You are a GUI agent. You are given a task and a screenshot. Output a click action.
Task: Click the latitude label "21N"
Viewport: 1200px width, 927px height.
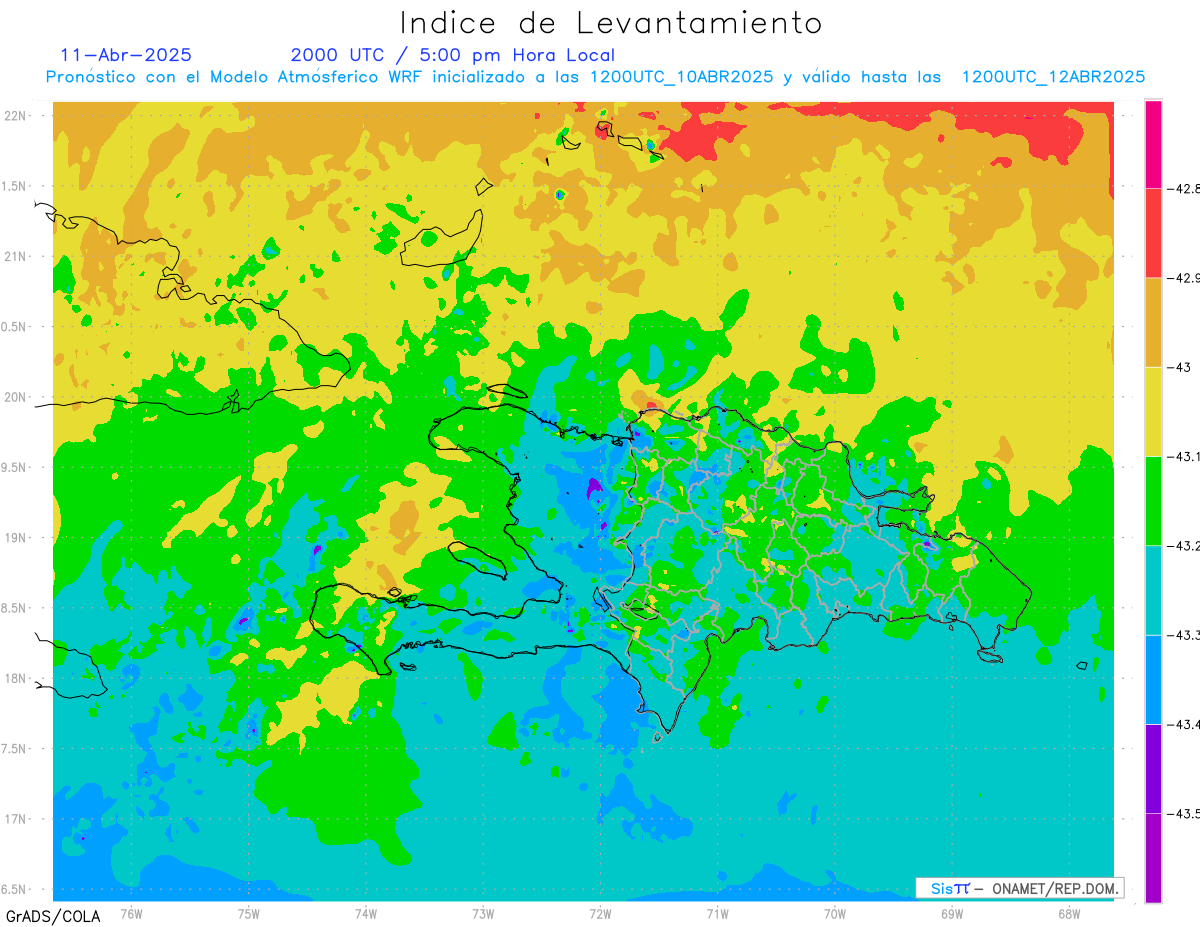17,256
